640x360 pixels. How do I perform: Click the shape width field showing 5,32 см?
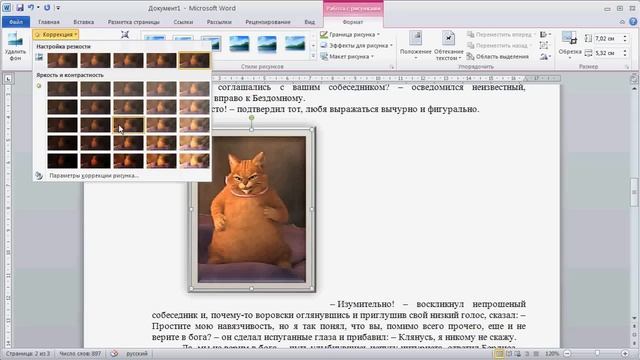608,53
